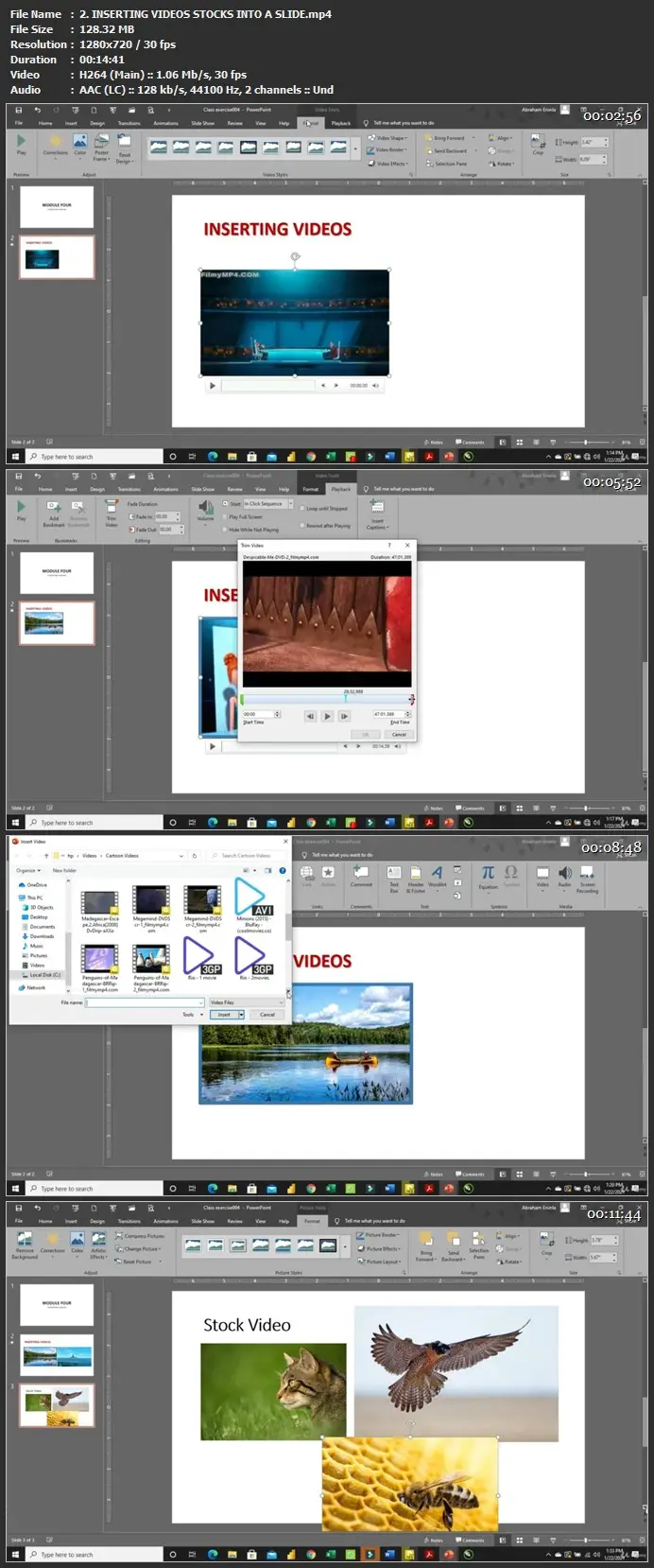Click Crop in the 00:11:44 frame ribbon
The width and height of the screenshot is (654, 1568).
pyautogui.click(x=546, y=1243)
